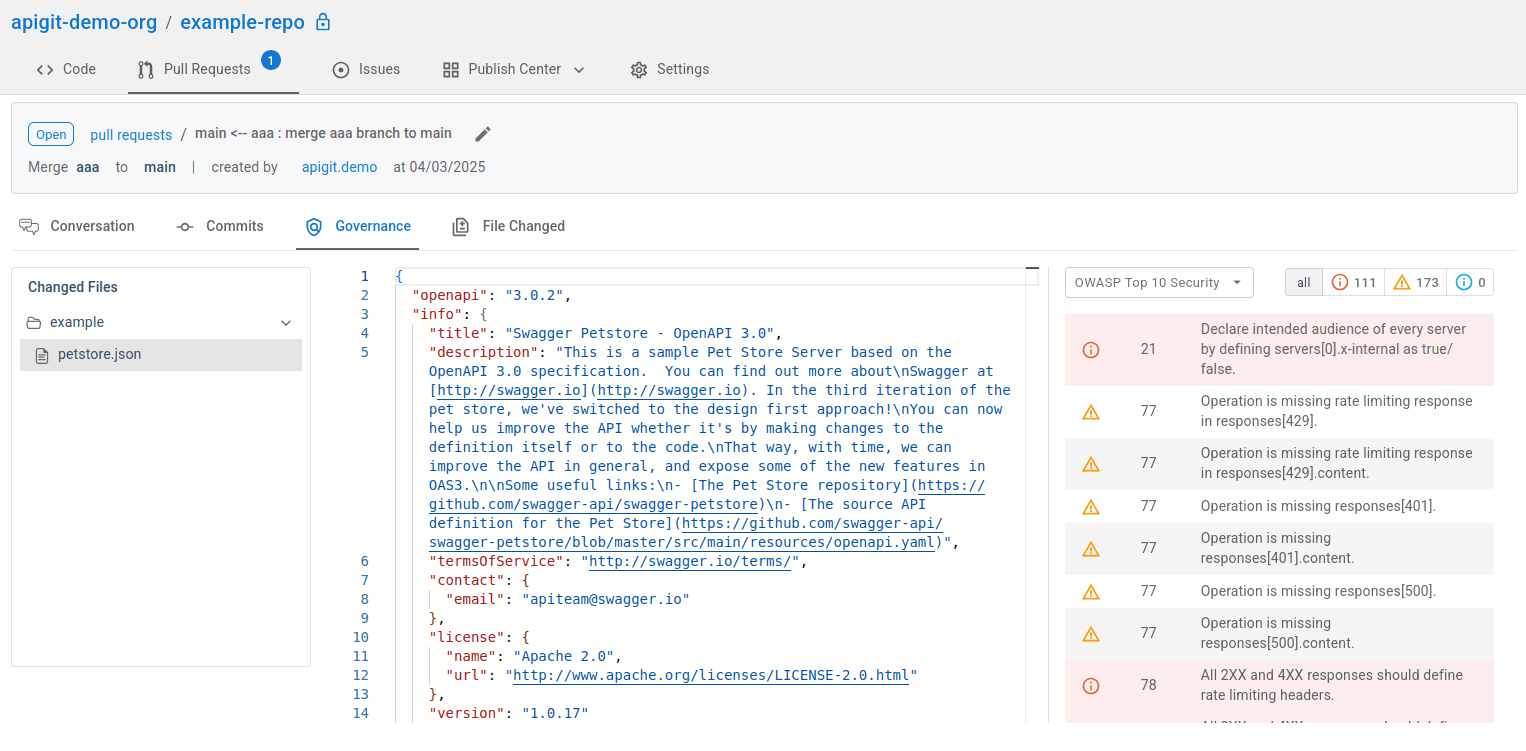Image resolution: width=1526 pixels, height=751 pixels.
Task: Click the File Changed document icon
Action: click(461, 227)
